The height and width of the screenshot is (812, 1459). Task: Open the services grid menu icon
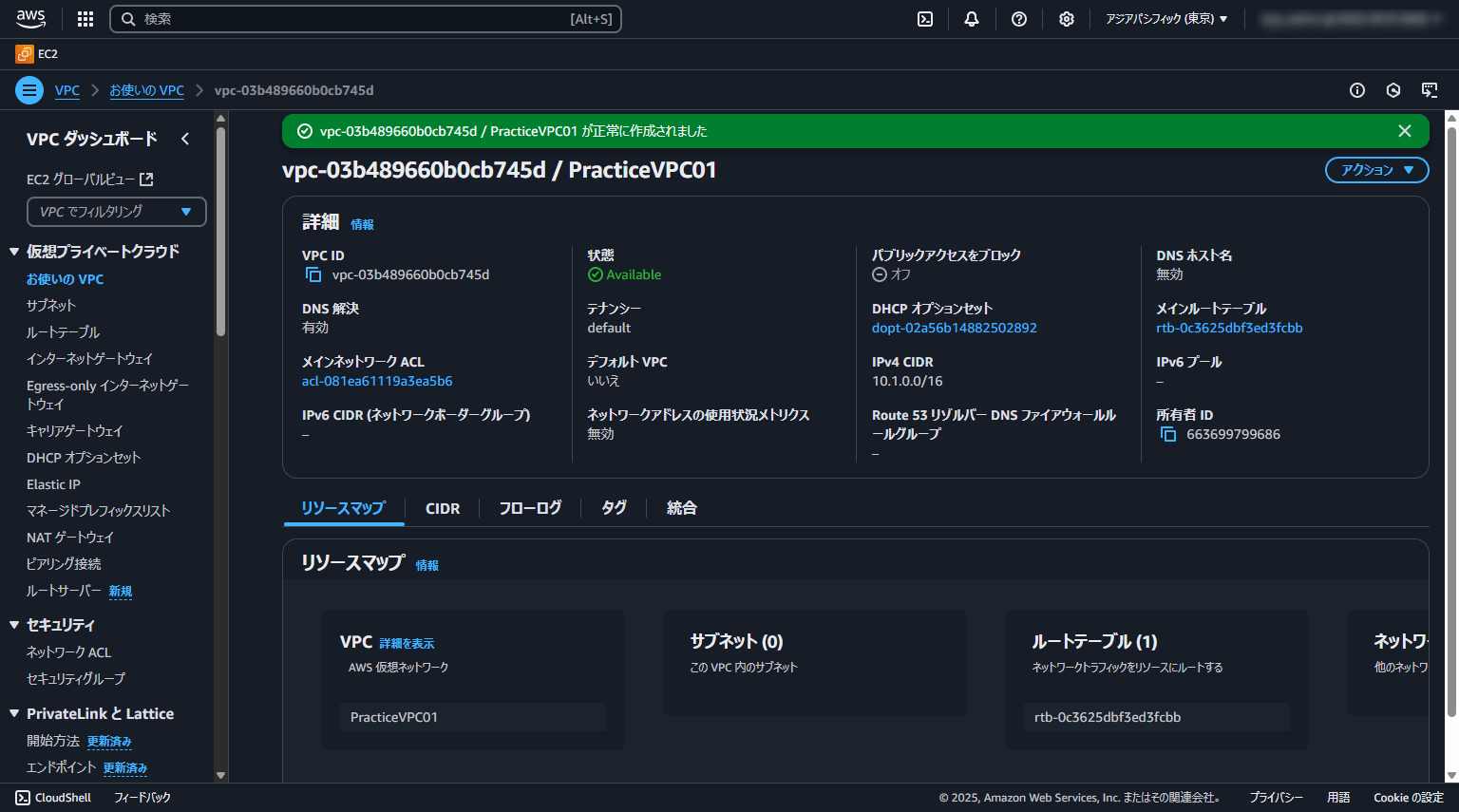coord(85,19)
